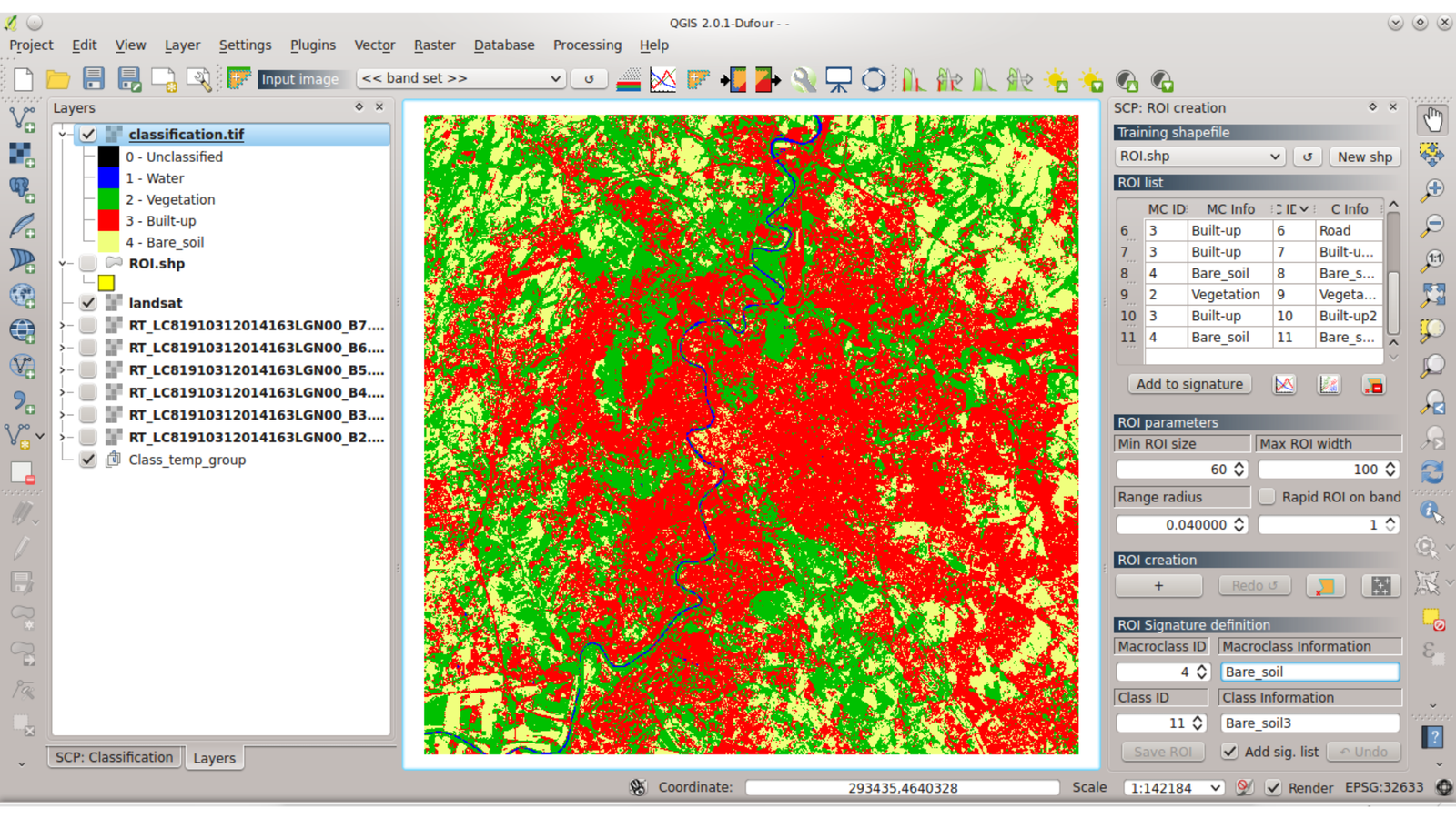Open the map Scale dropdown
This screenshot has width=1456, height=819.
click(1174, 788)
